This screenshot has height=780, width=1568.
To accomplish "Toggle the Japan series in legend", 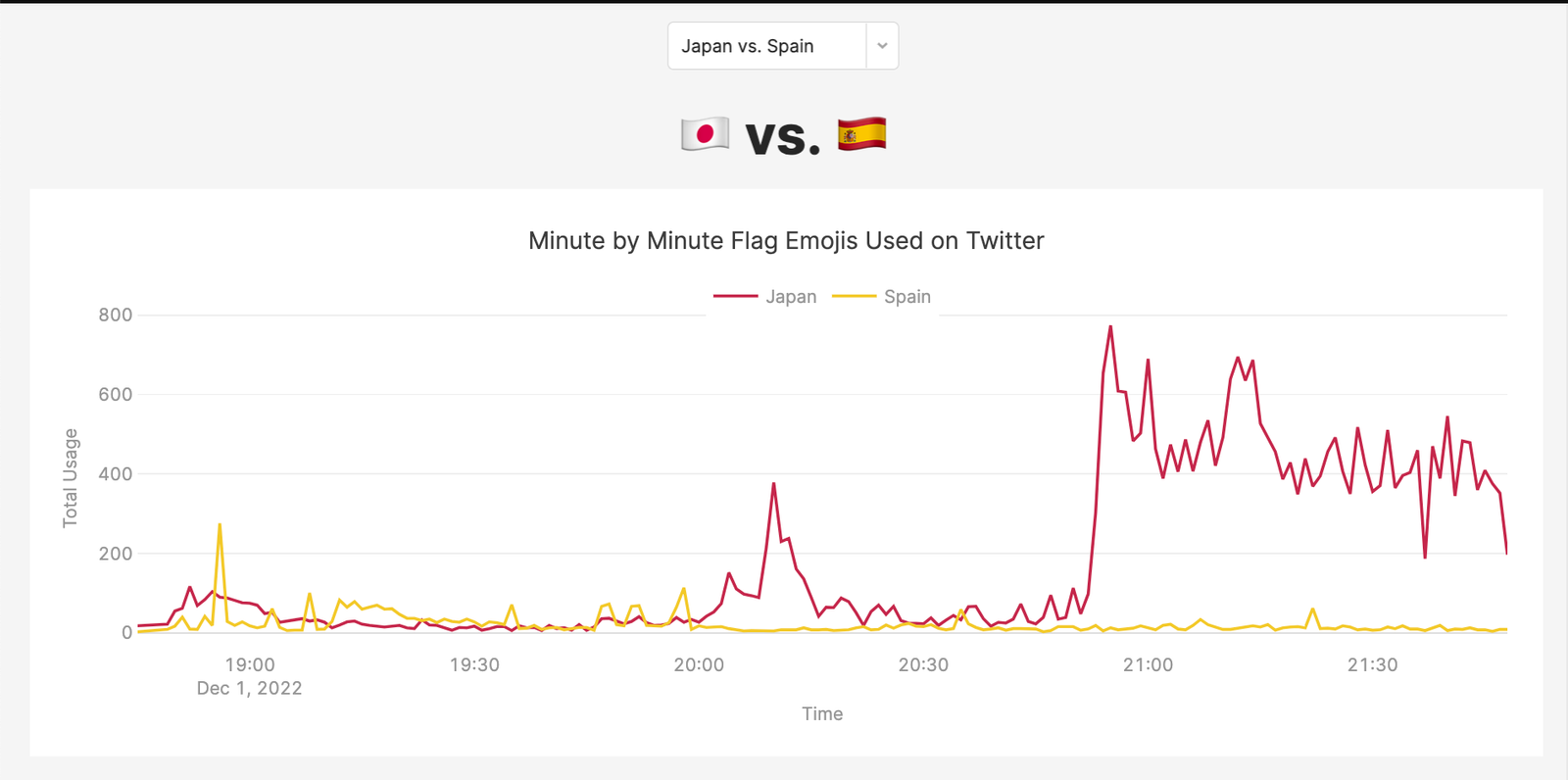I will coord(791,297).
